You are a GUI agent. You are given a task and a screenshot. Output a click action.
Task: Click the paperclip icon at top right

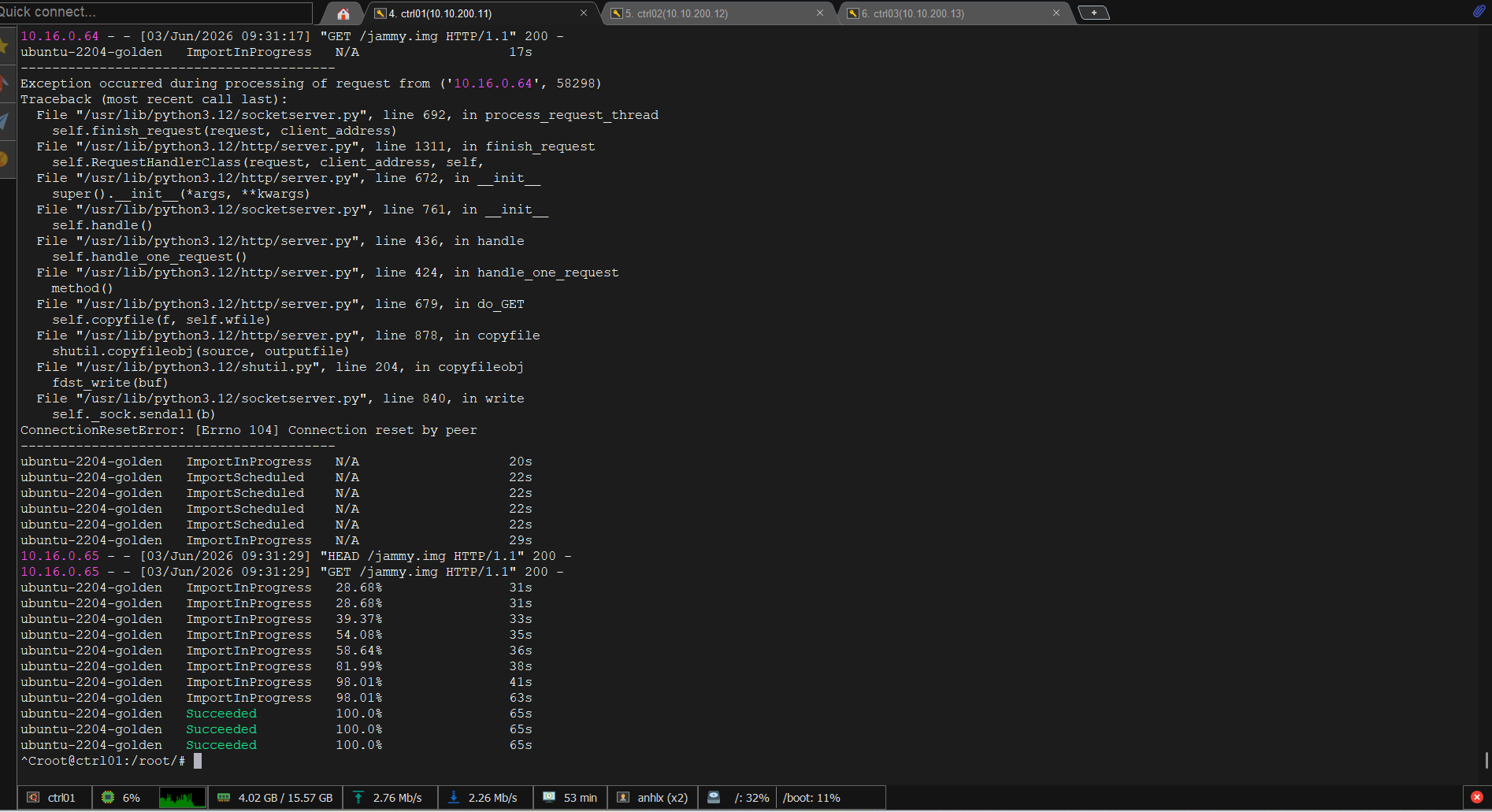click(1479, 11)
